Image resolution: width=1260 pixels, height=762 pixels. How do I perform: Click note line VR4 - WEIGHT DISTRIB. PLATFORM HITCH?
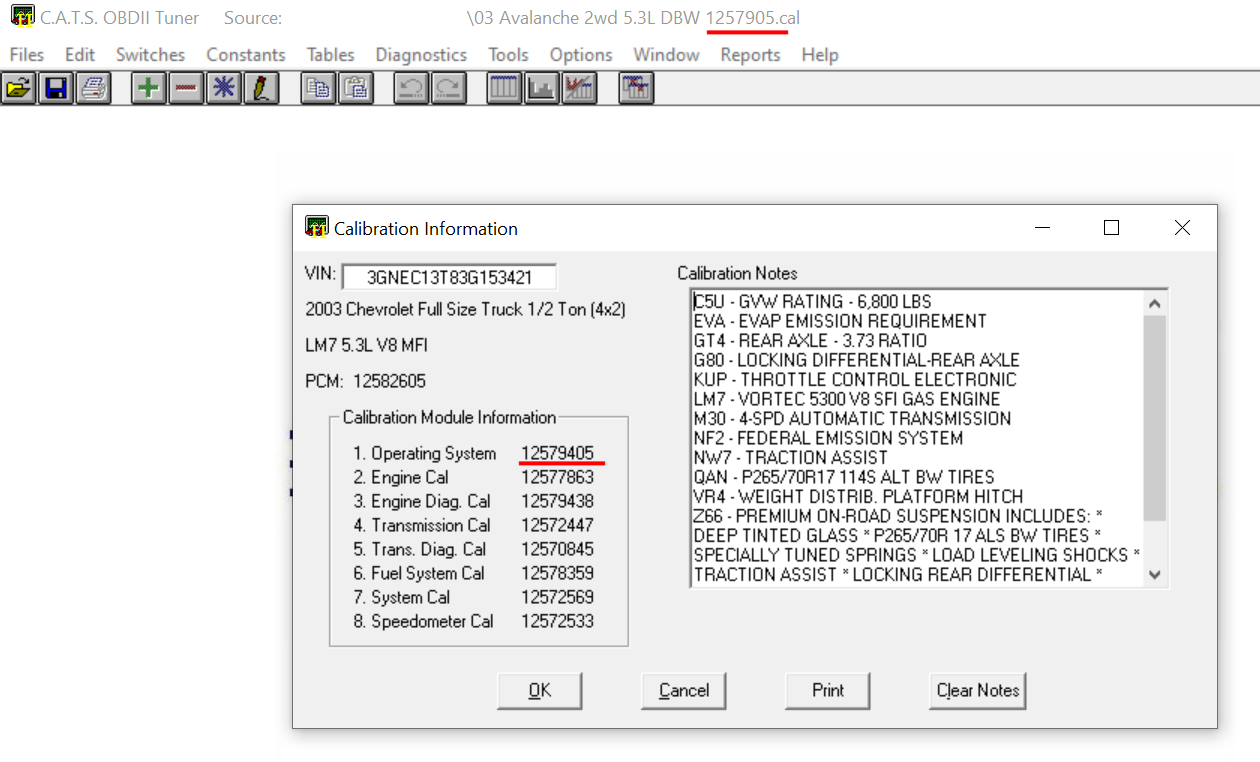pyautogui.click(x=859, y=496)
